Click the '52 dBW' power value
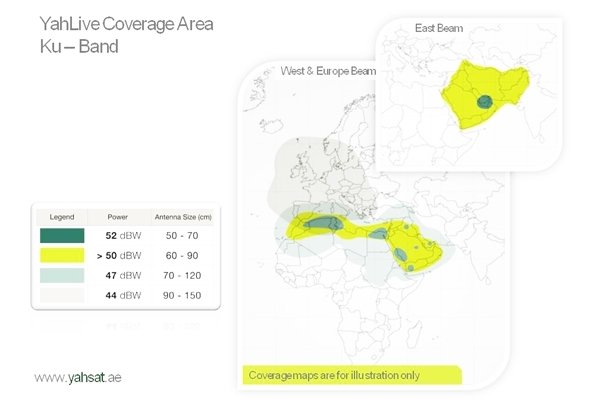The width and height of the screenshot is (600, 400). point(123,235)
